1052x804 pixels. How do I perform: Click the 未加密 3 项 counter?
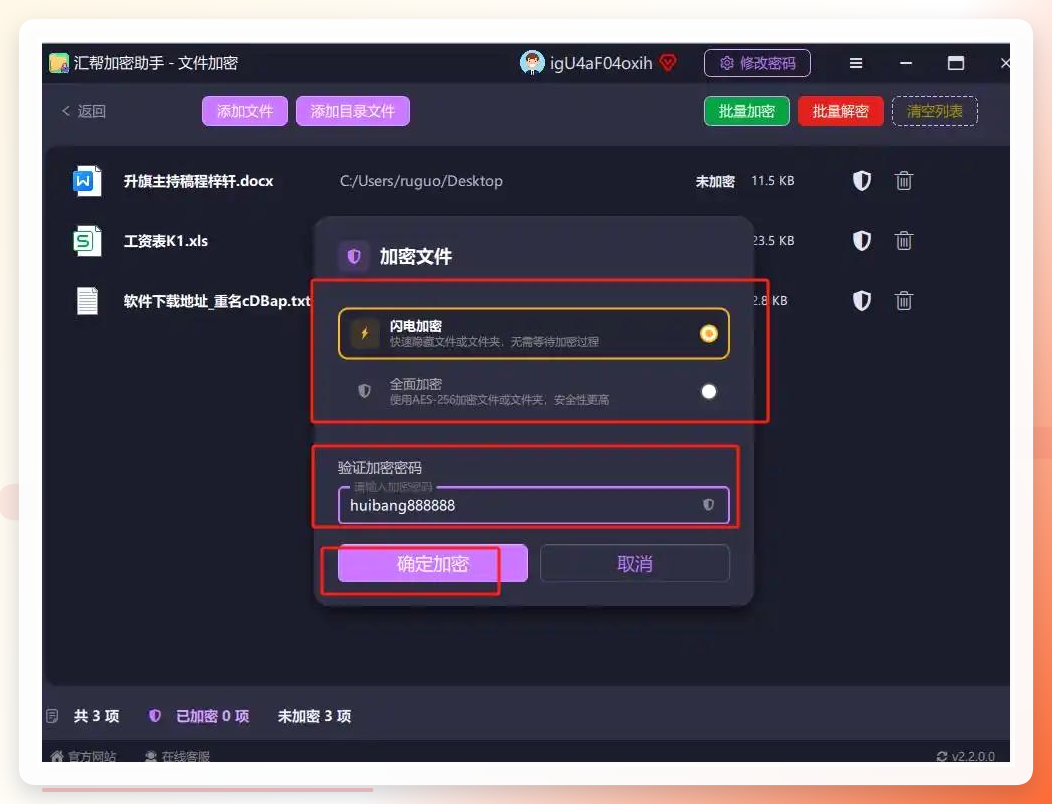(314, 716)
